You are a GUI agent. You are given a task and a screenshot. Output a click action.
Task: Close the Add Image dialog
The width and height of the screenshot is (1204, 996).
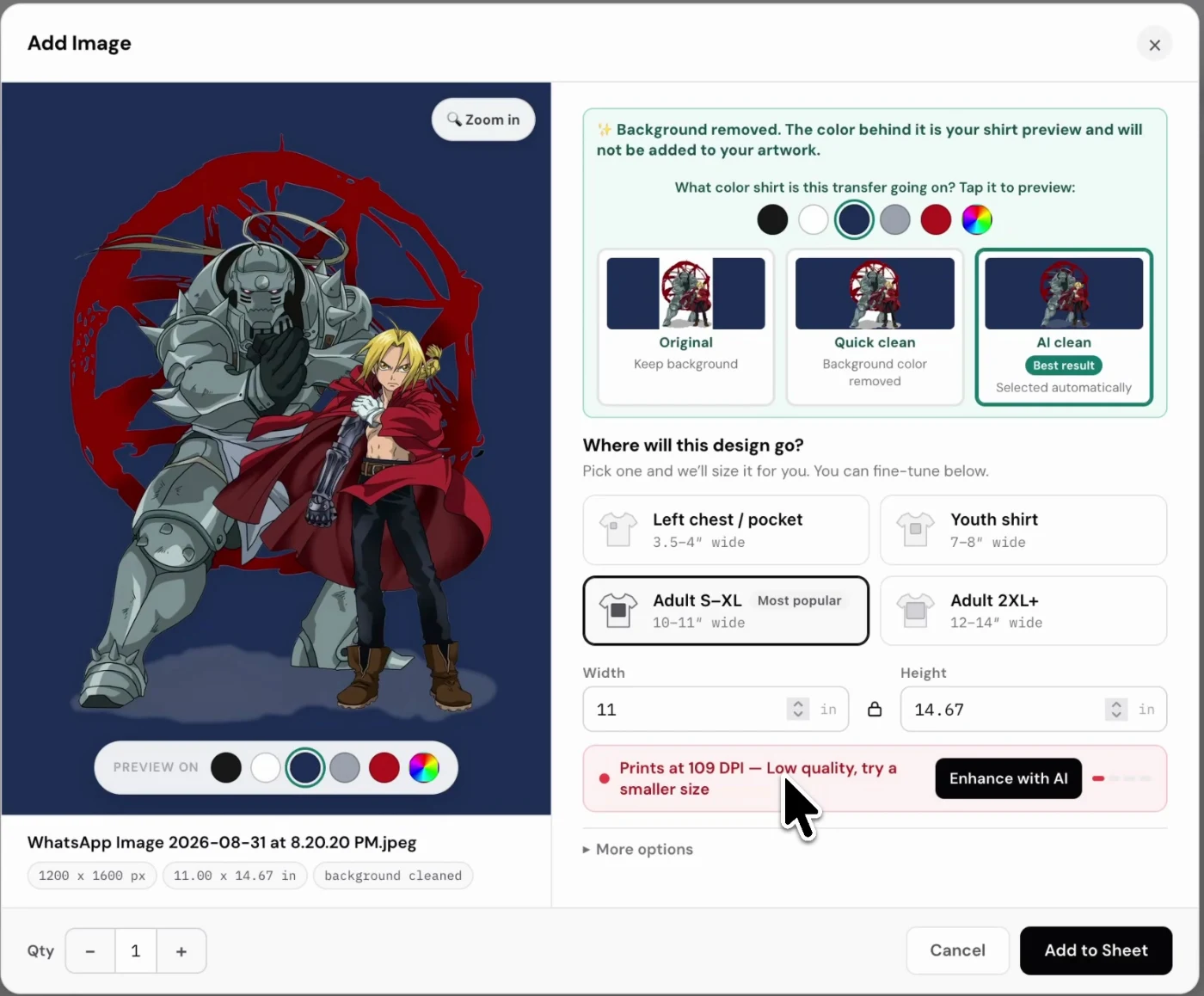(1155, 45)
